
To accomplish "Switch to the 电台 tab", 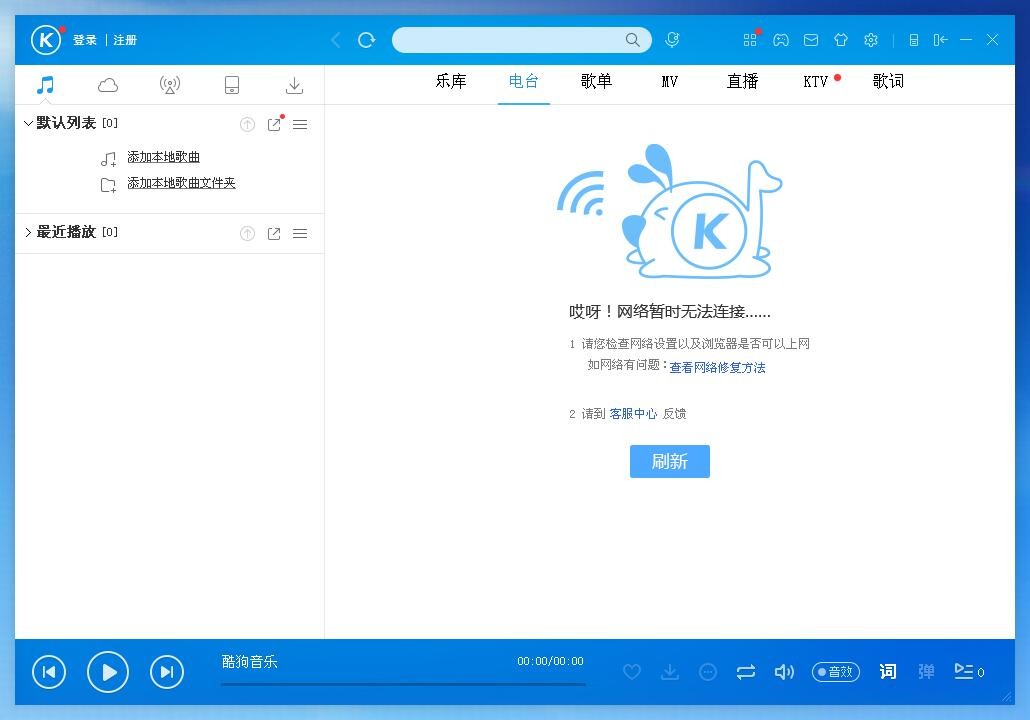I will [x=524, y=81].
